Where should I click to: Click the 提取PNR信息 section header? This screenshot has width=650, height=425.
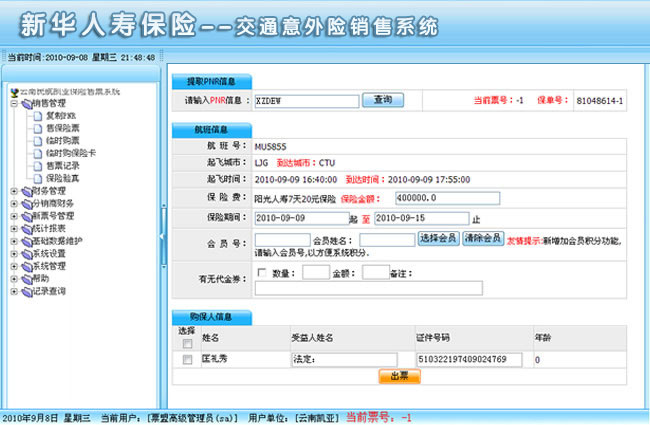pyautogui.click(x=211, y=82)
